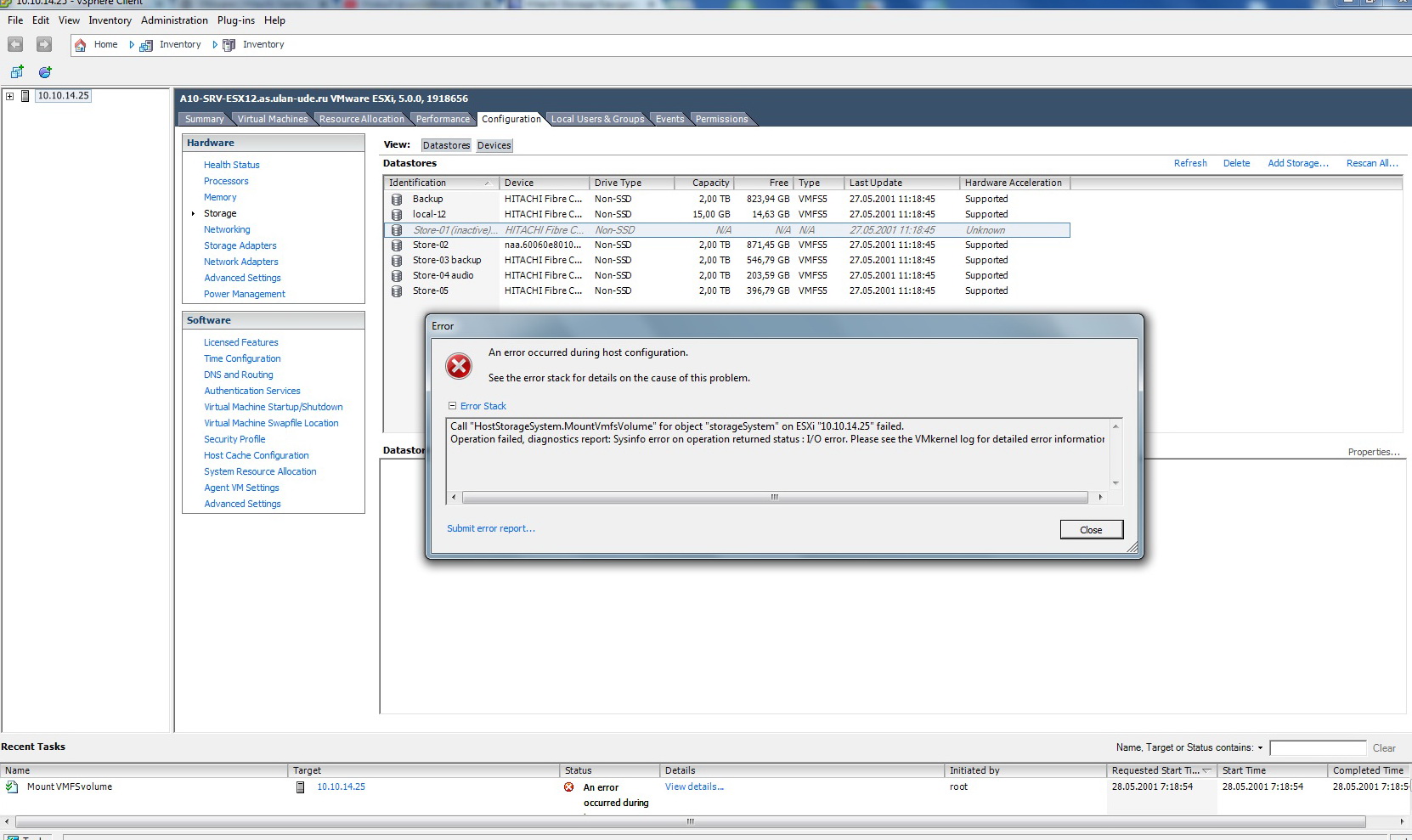
Task: Sort by Identification column header
Action: [440, 183]
